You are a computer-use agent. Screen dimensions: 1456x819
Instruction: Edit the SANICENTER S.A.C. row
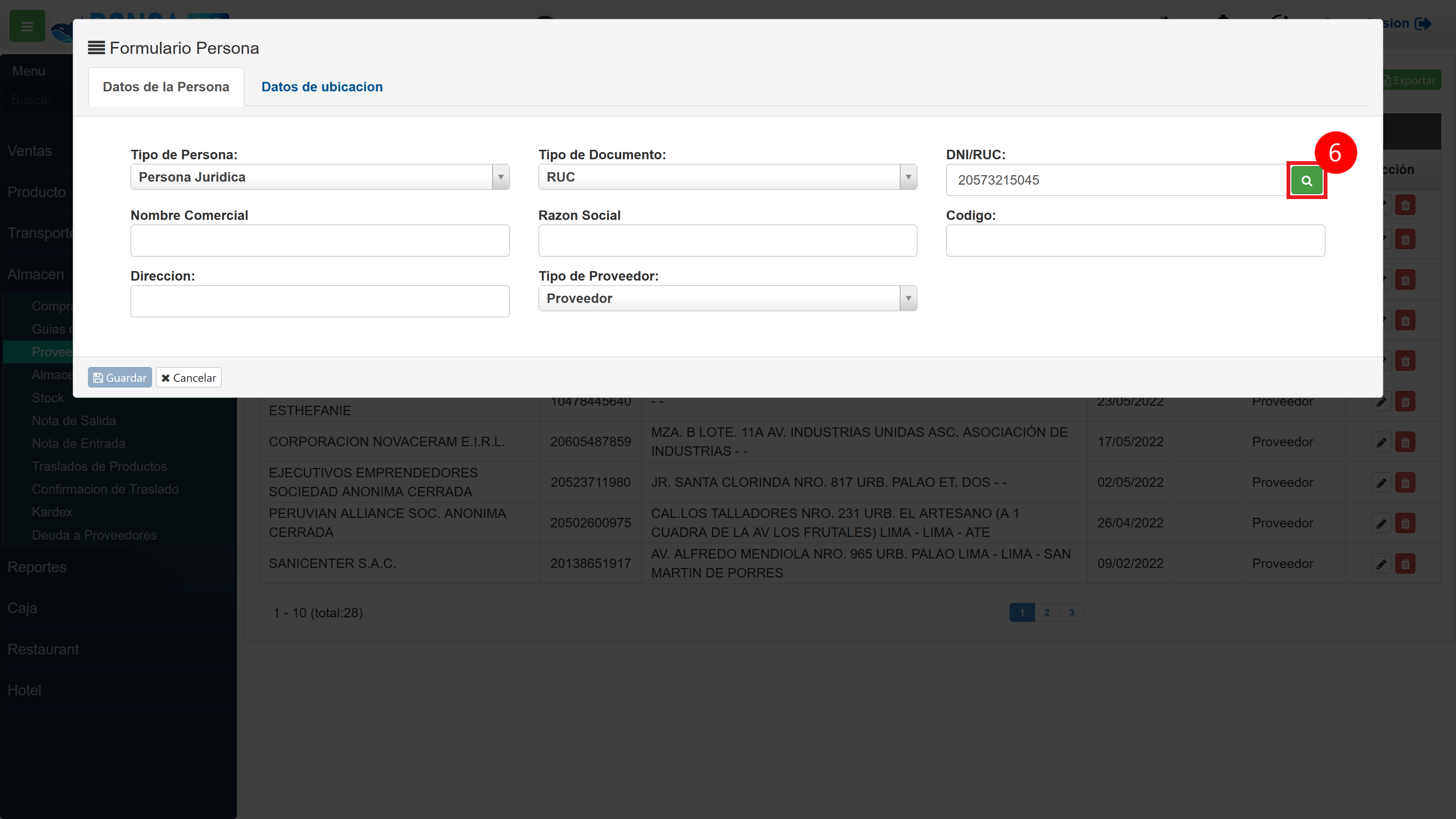(1381, 564)
